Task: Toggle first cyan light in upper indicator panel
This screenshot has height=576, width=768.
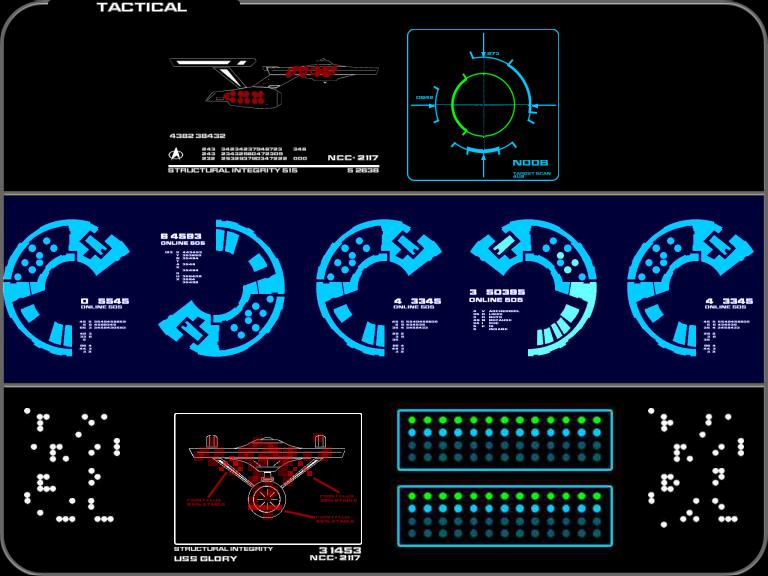Action: 412,433
